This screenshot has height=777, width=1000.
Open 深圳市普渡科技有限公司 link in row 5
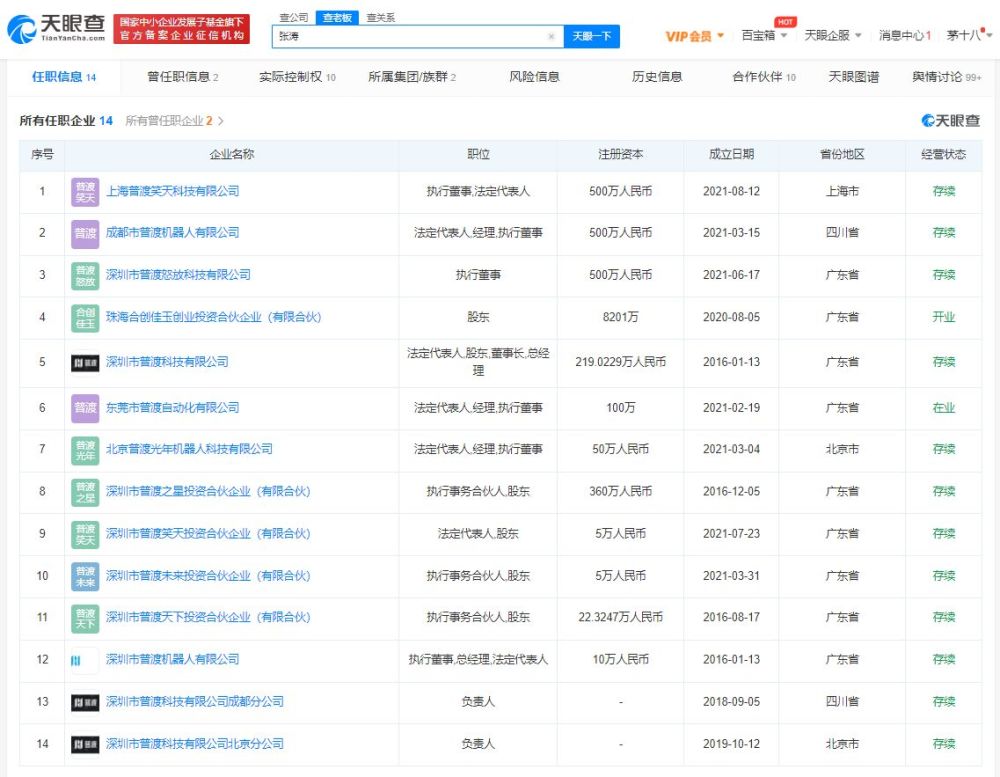[x=167, y=362]
